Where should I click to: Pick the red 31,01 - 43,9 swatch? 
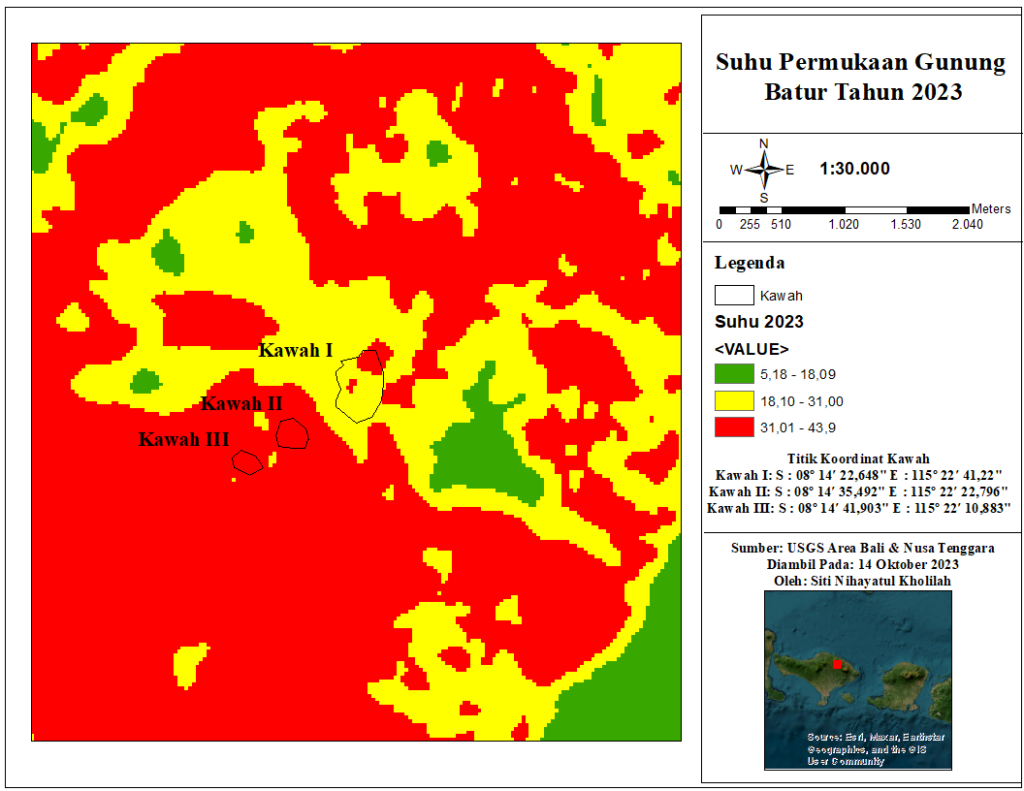[x=734, y=428]
